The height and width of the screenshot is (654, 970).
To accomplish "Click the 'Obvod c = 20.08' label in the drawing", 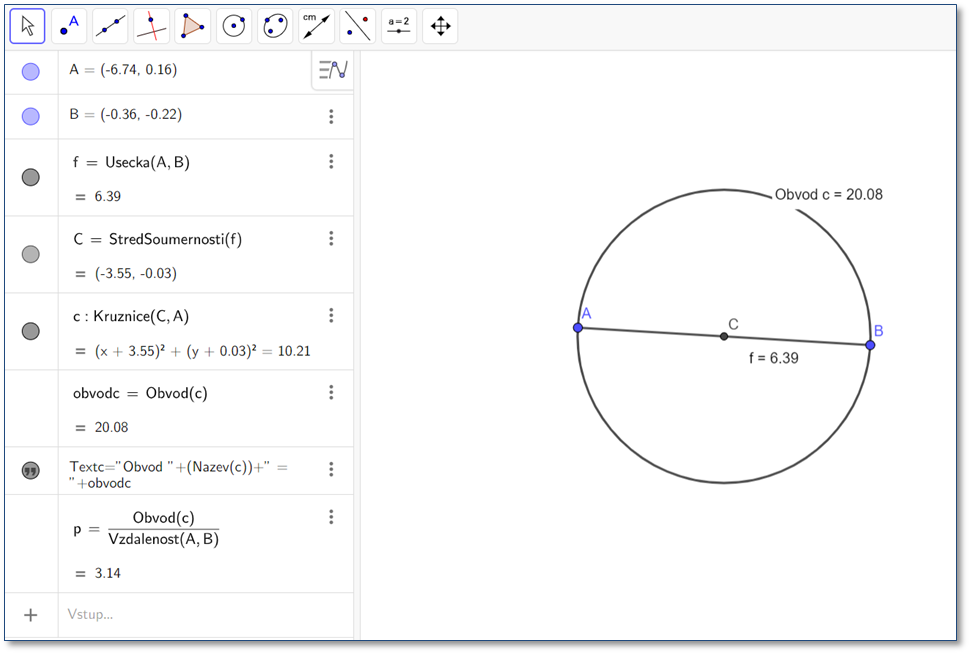I will pos(828,194).
